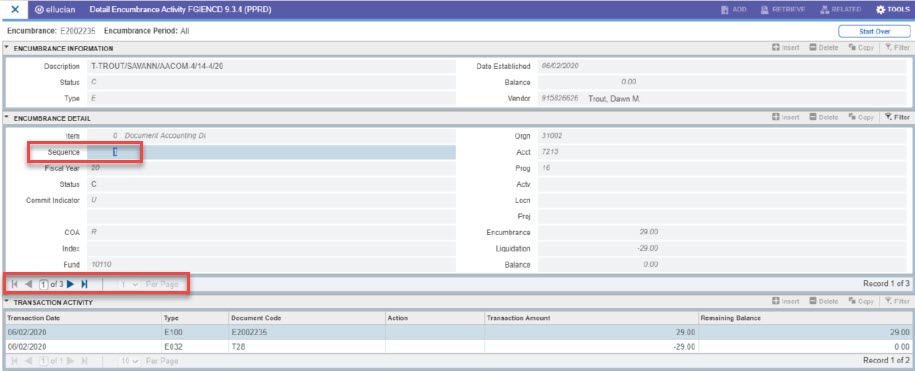Image resolution: width=915 pixels, height=371 pixels.
Task: Click Insert in Transaction Activity section
Action: [785, 302]
